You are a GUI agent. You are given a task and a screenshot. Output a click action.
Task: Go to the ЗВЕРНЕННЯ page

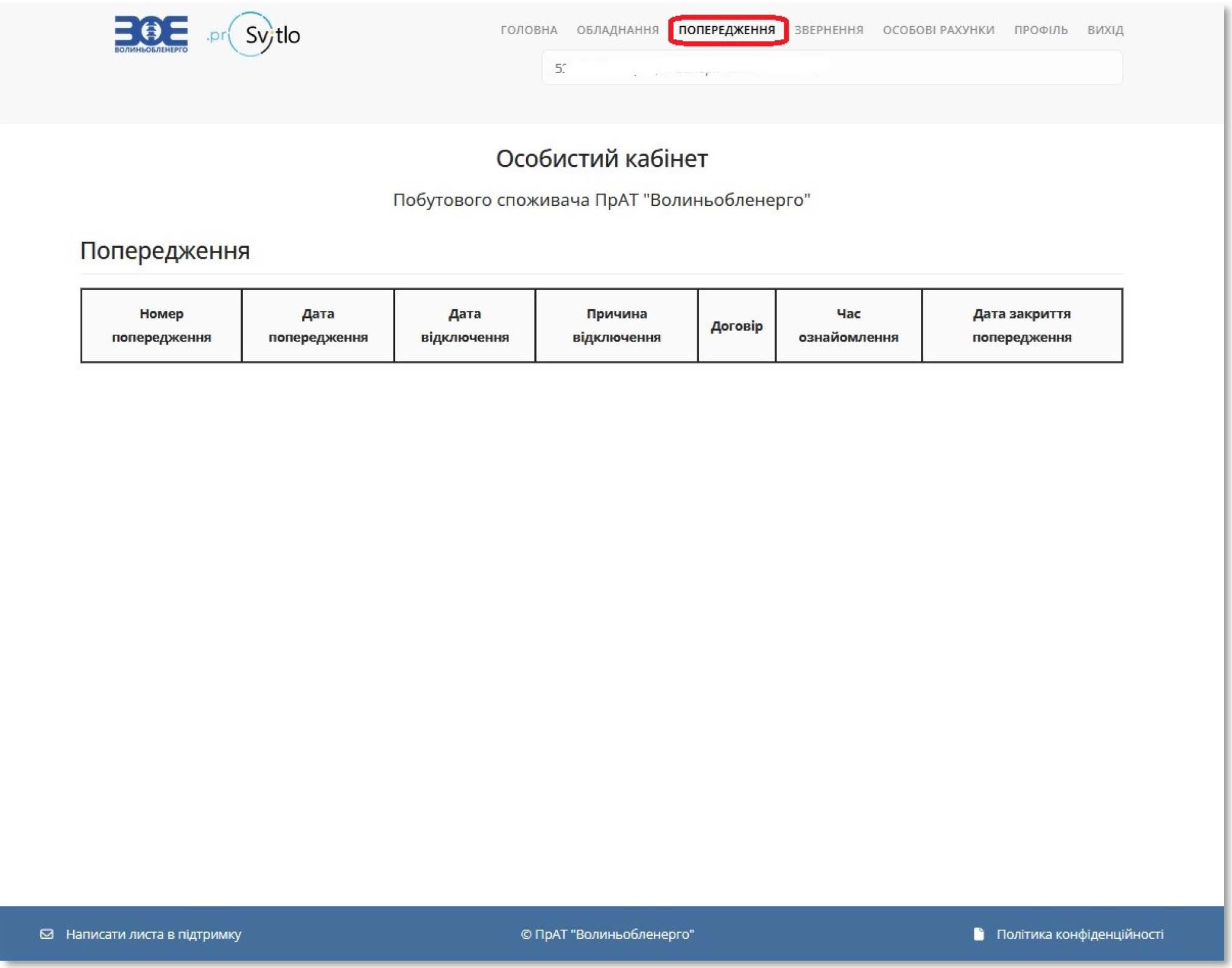point(828,30)
